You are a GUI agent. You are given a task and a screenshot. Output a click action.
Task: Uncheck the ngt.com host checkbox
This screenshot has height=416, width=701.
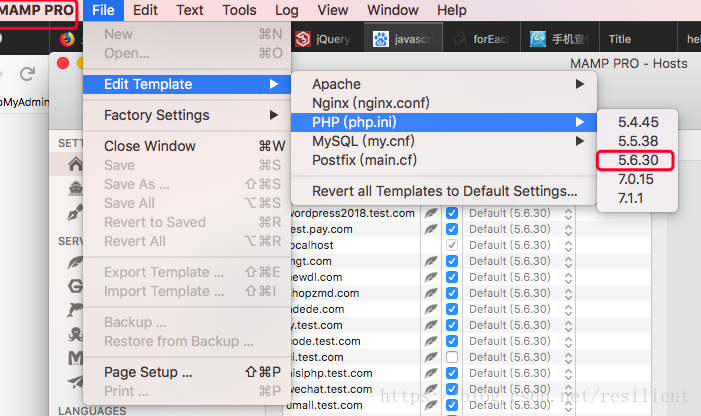452,261
